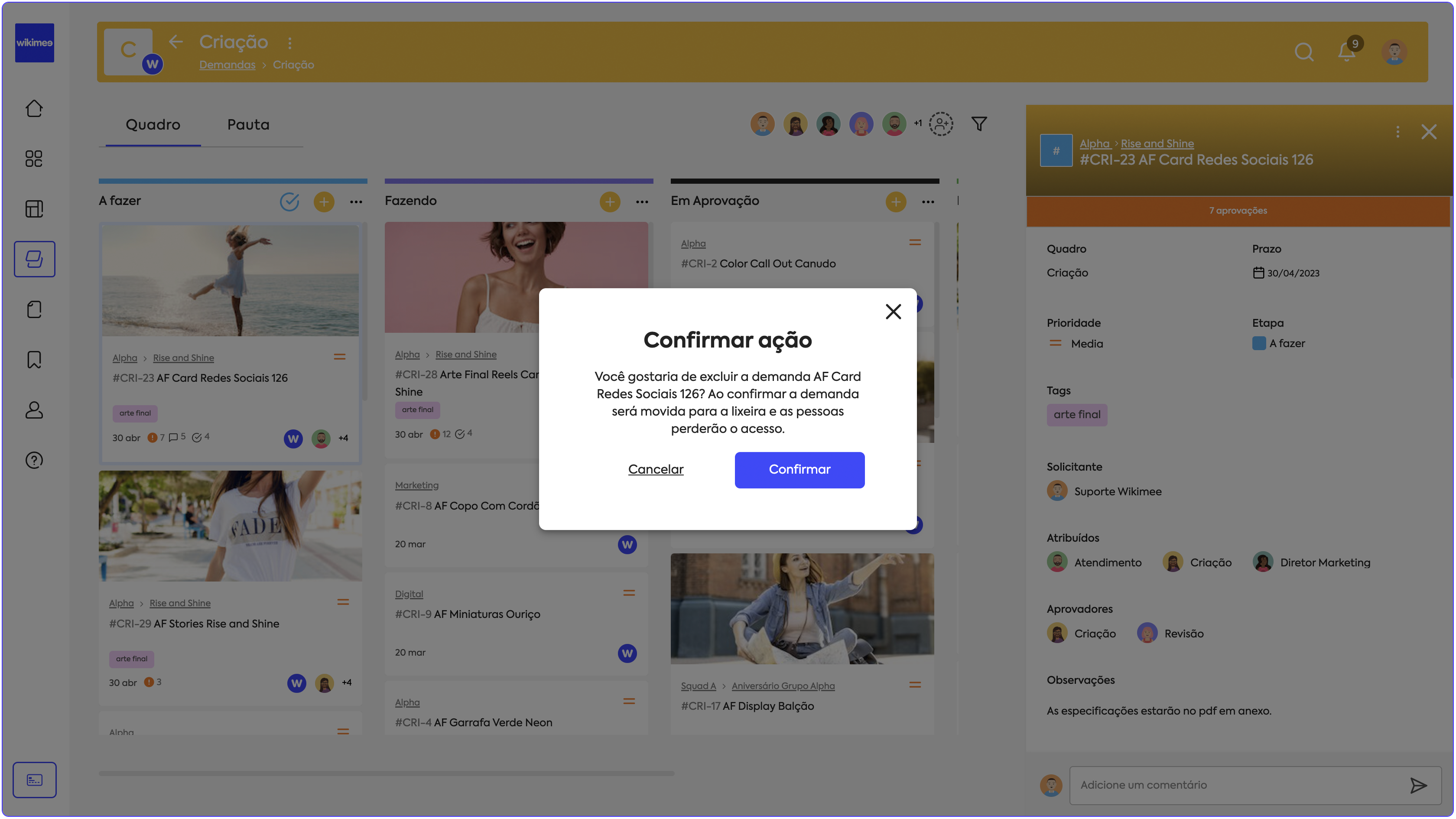Select the Quadro tab
The width and height of the screenshot is (1456, 819).
click(x=153, y=125)
